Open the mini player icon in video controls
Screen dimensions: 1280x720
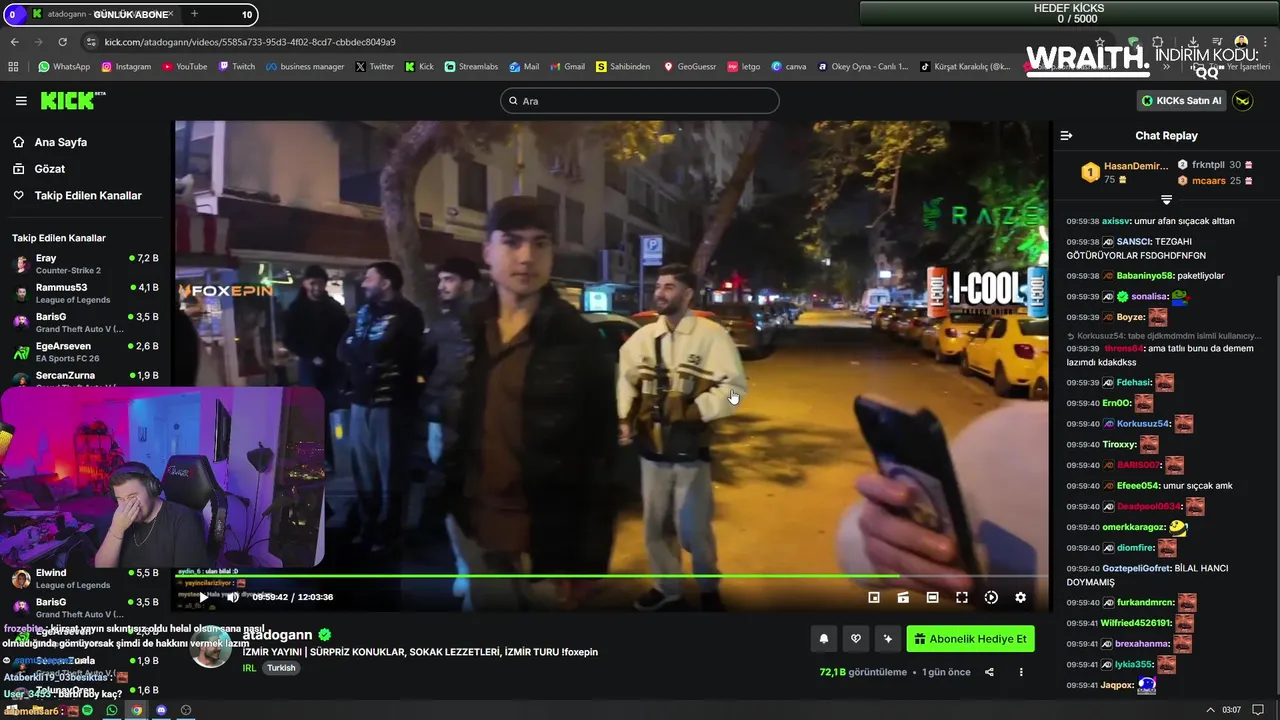(x=874, y=597)
